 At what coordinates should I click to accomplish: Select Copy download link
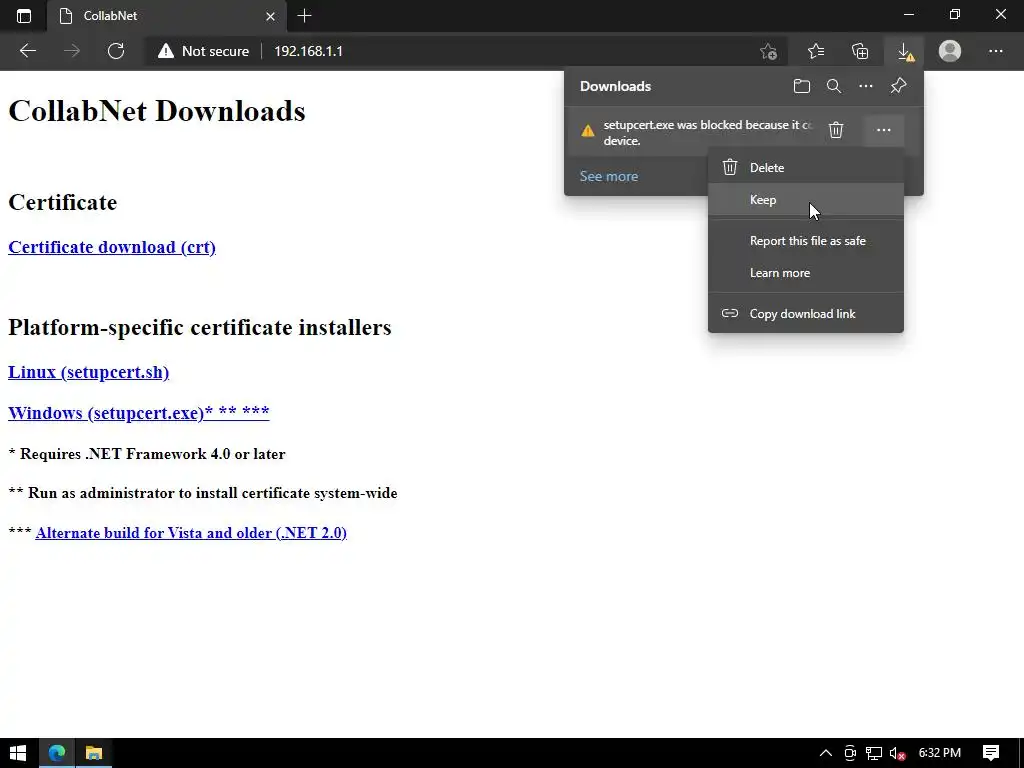806,314
